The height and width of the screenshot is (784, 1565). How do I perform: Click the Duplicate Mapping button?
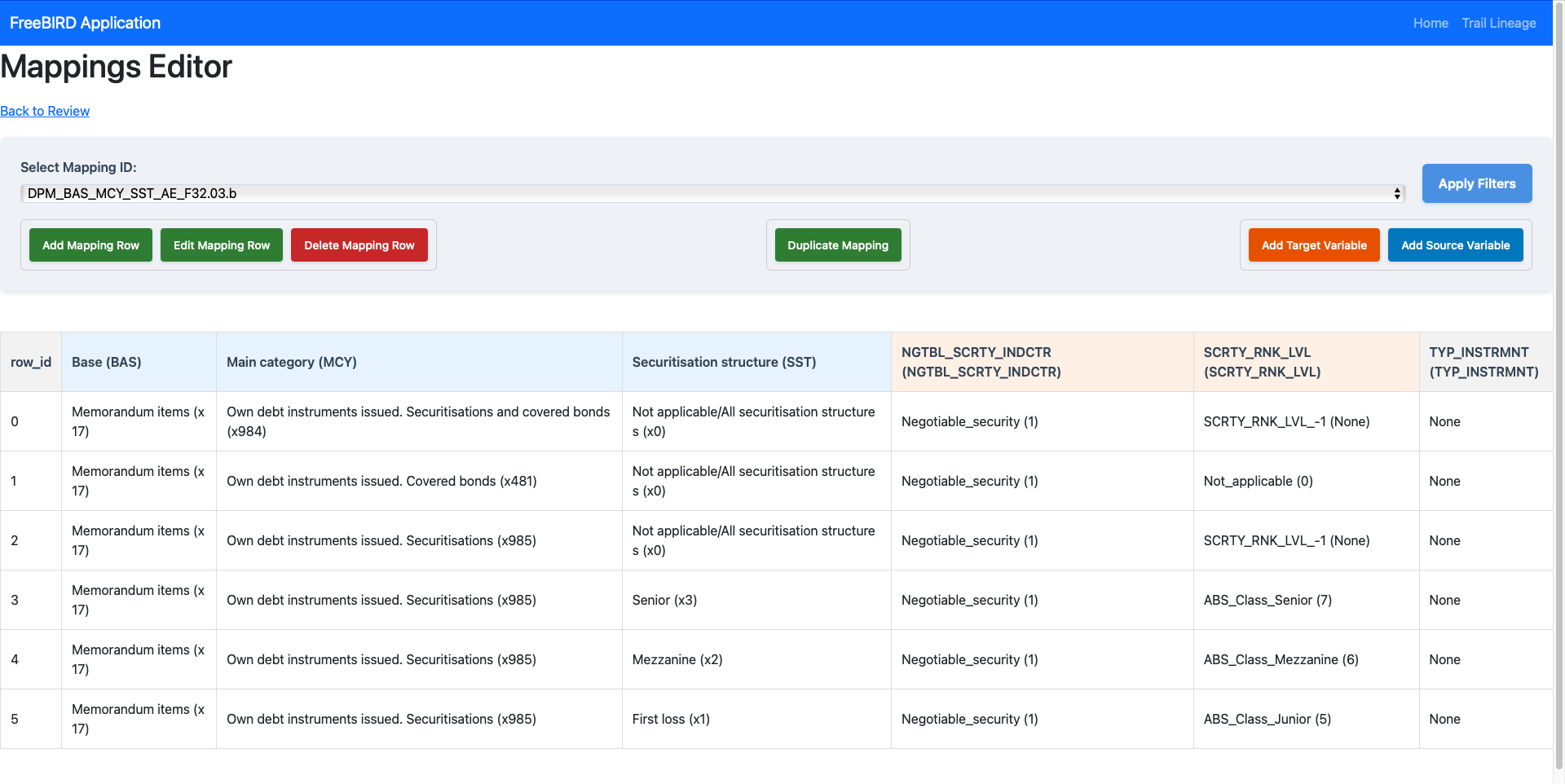pos(837,245)
